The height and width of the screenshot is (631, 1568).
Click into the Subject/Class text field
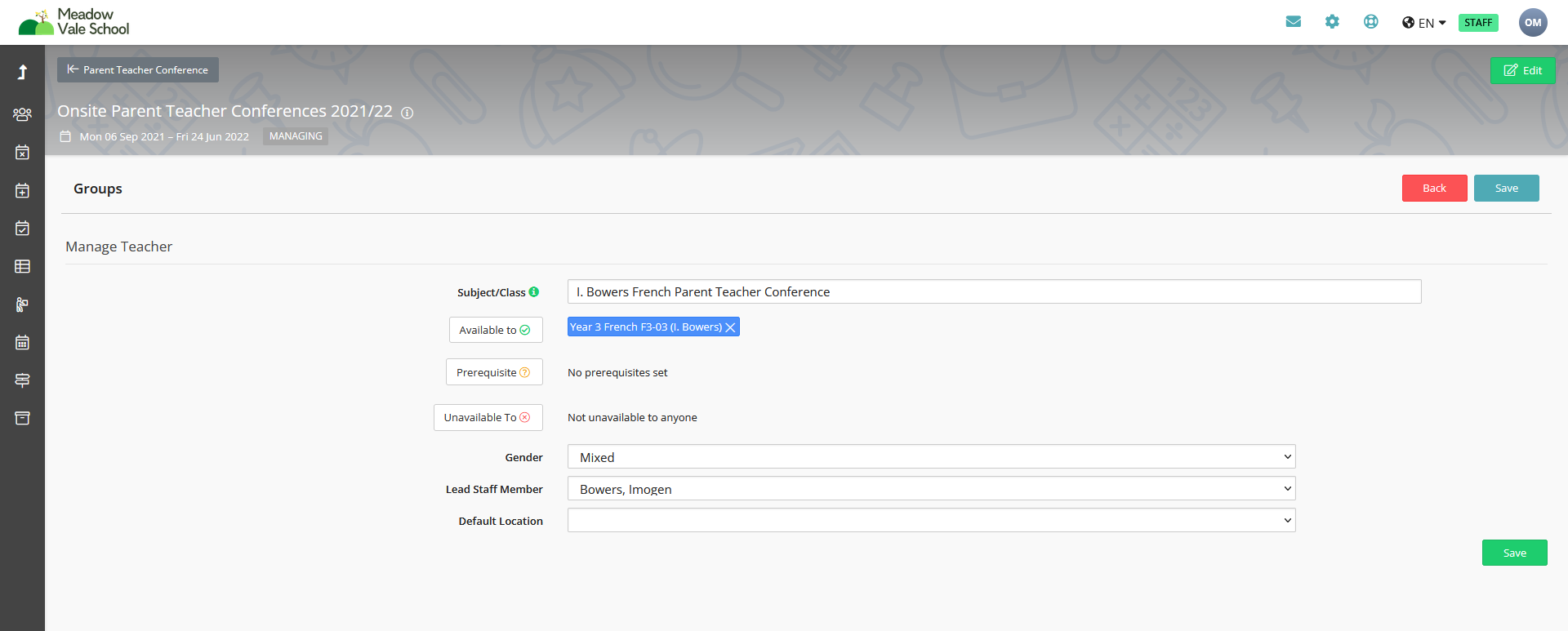[993, 292]
